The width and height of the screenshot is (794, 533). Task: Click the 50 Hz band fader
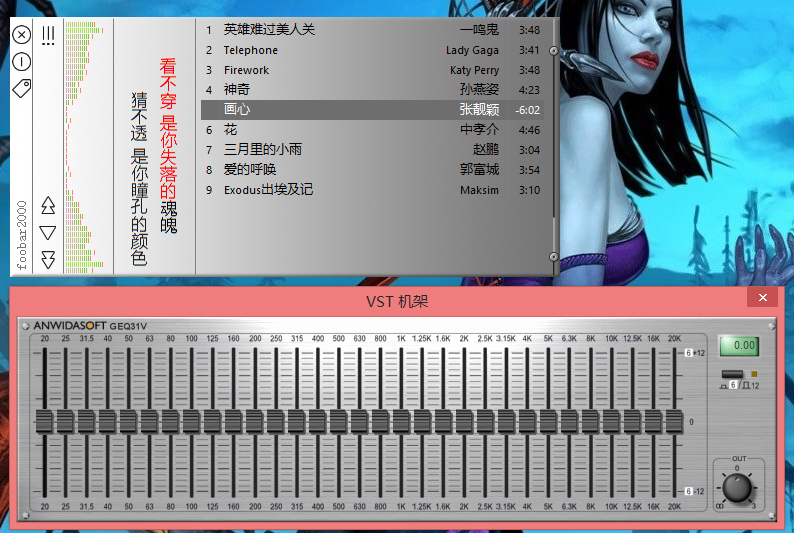129,422
